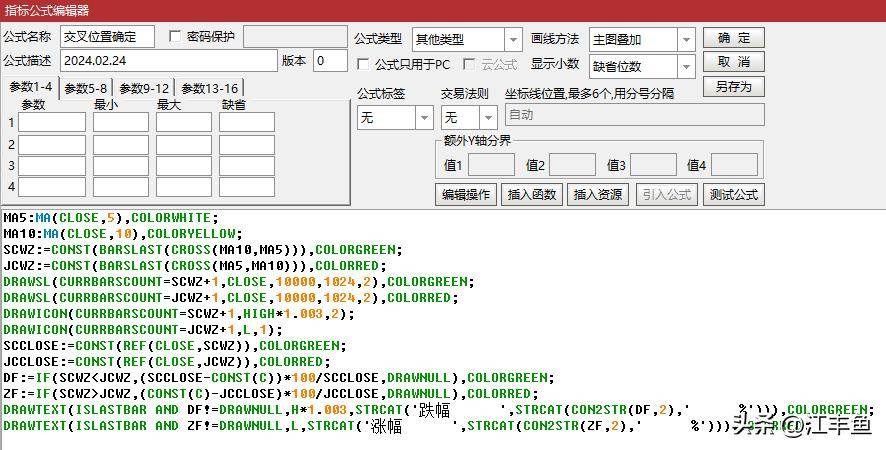
Task: Click the 值3 input field
Action: [653, 165]
